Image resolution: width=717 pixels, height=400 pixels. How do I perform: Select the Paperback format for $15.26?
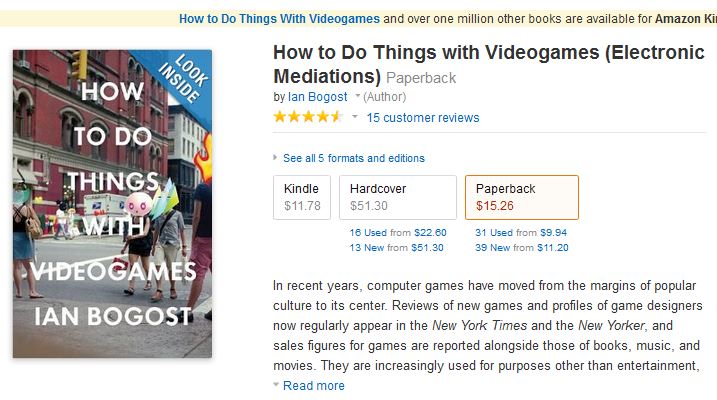point(522,197)
